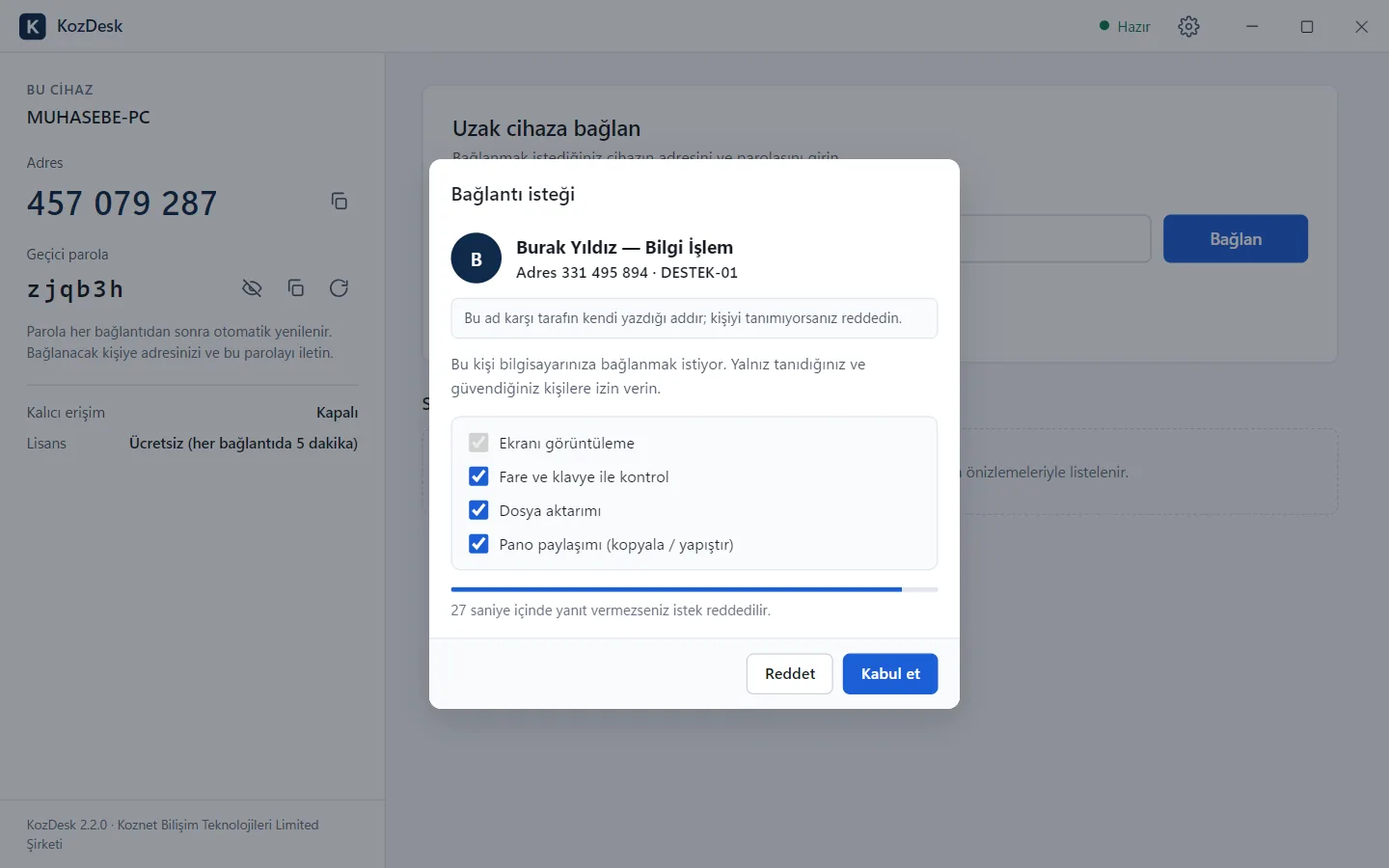The width and height of the screenshot is (1389, 868).
Task: Uncheck Fare ve klavye ile kontrol
Action: tap(478, 476)
